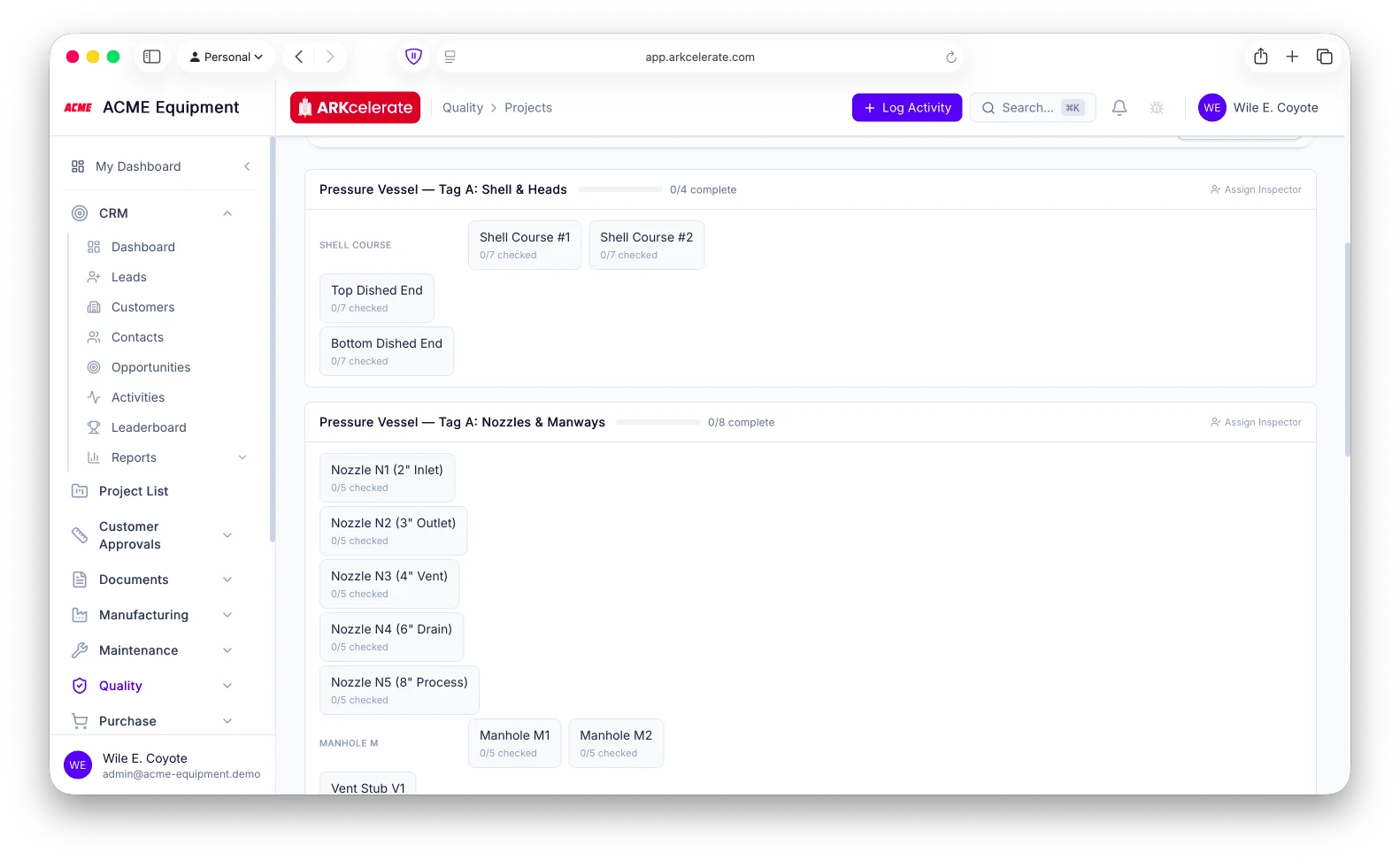The width and height of the screenshot is (1400, 860).
Task: Click the Safari sidebar toggle icon
Action: tap(152, 57)
